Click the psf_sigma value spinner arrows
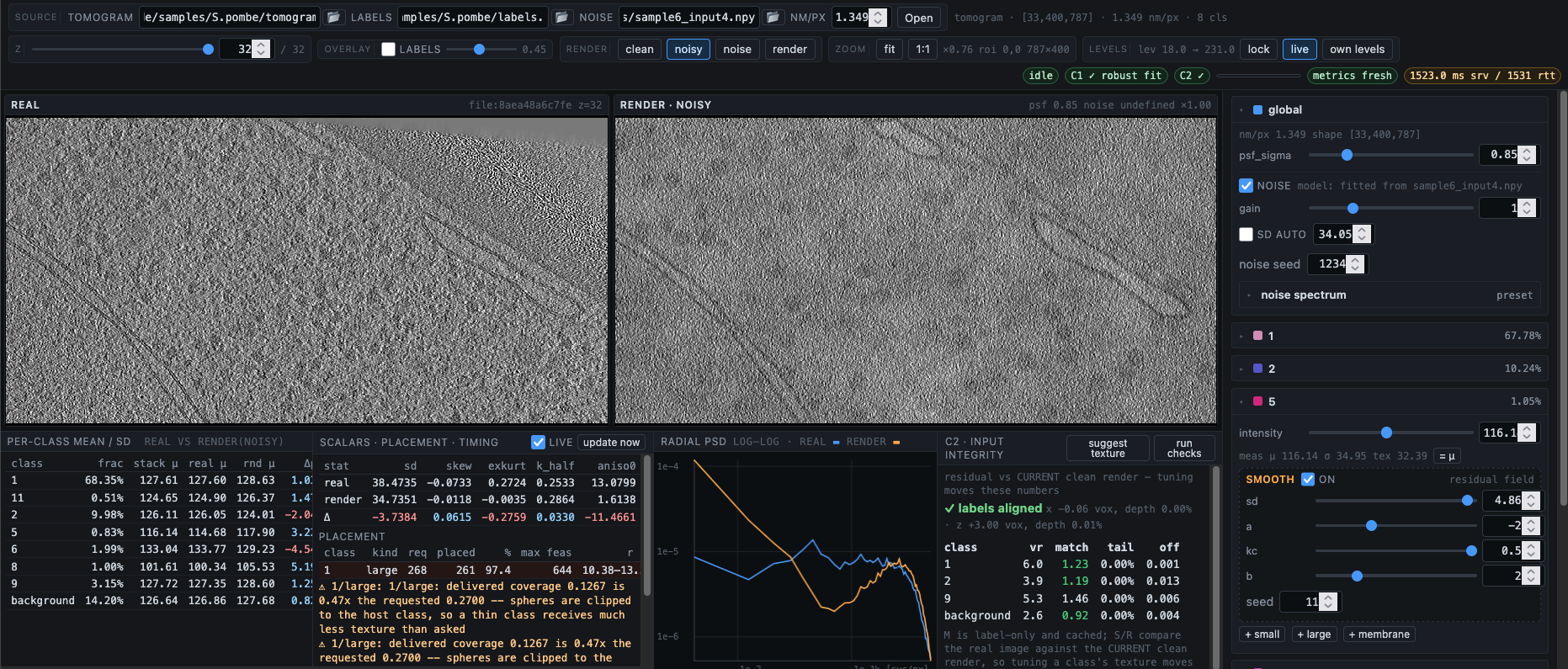 coord(1527,155)
